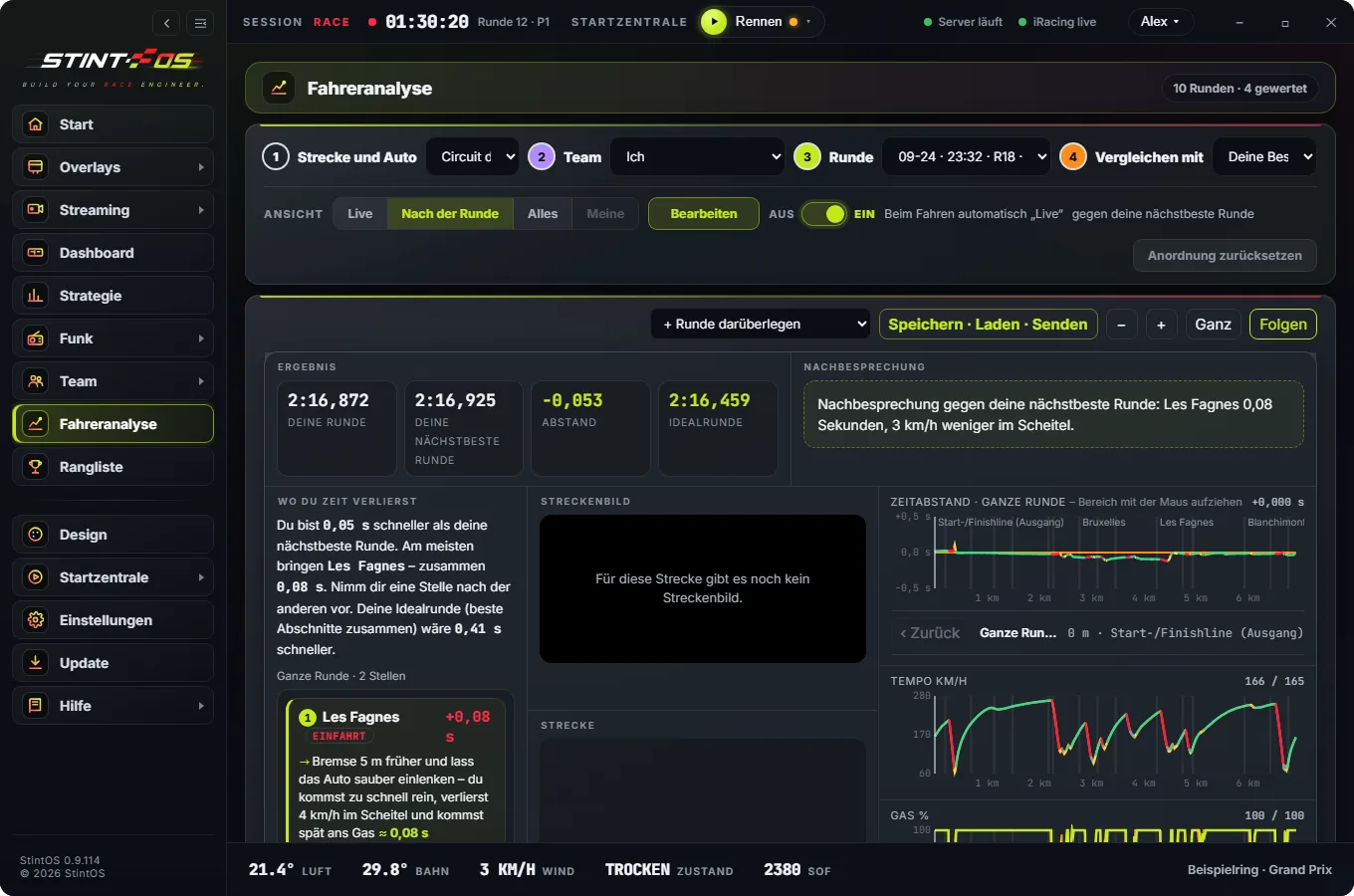Expand the Overlays submenu arrow

tap(201, 167)
